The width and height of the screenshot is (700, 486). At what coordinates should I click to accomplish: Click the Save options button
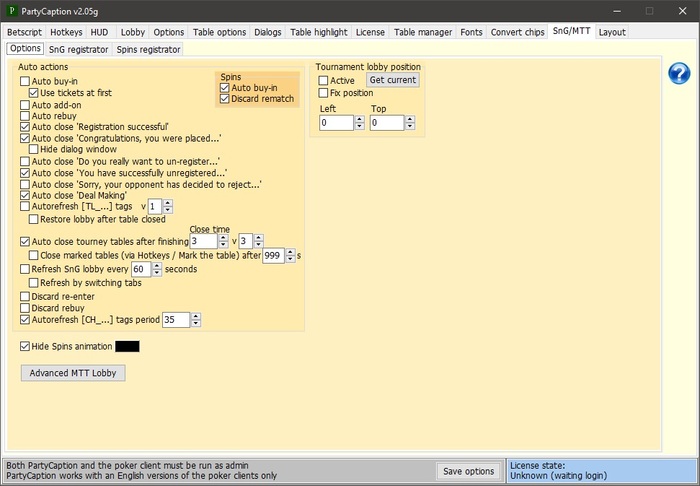pyautogui.click(x=468, y=471)
